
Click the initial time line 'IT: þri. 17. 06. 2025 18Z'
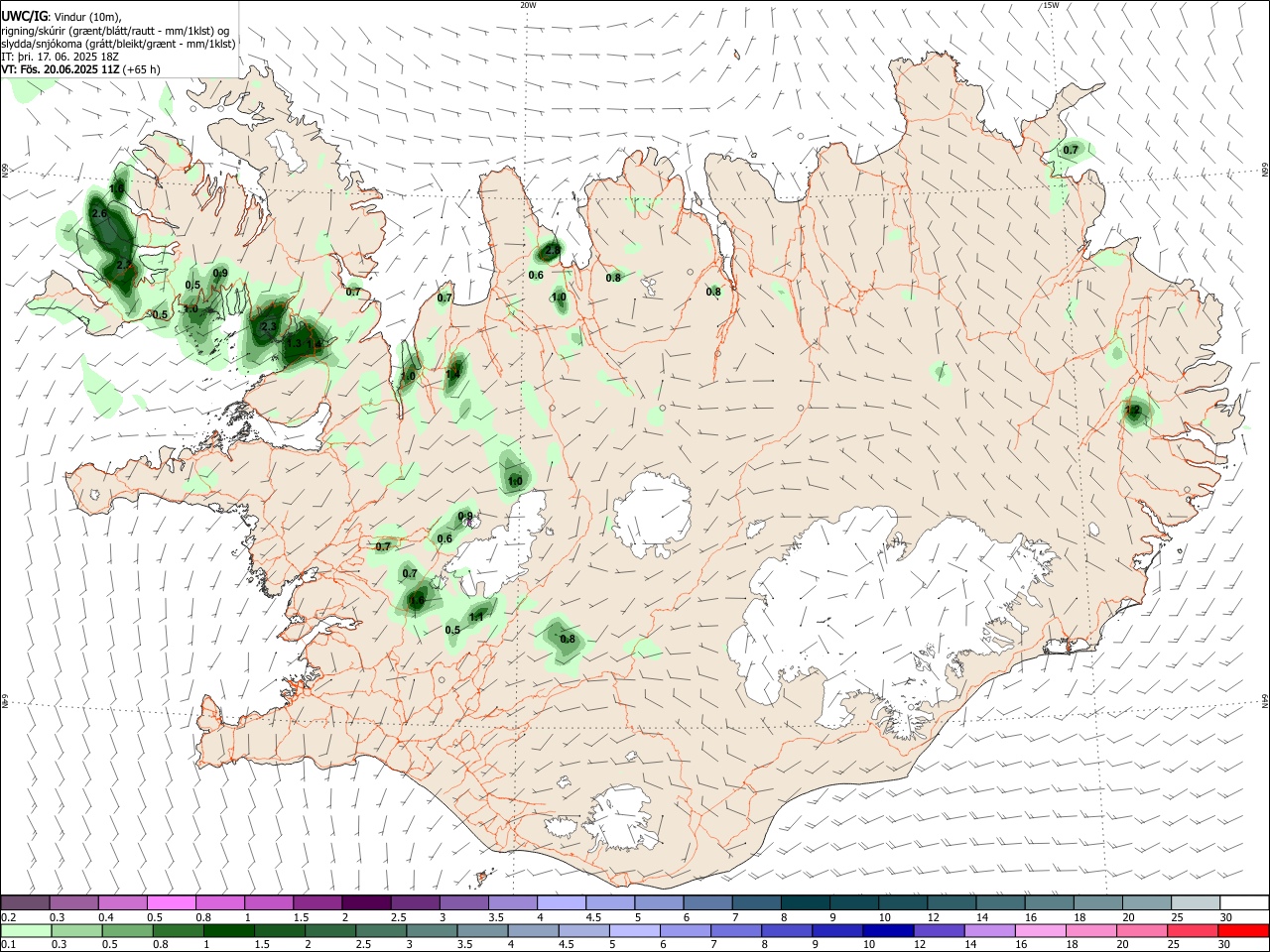click(60, 57)
